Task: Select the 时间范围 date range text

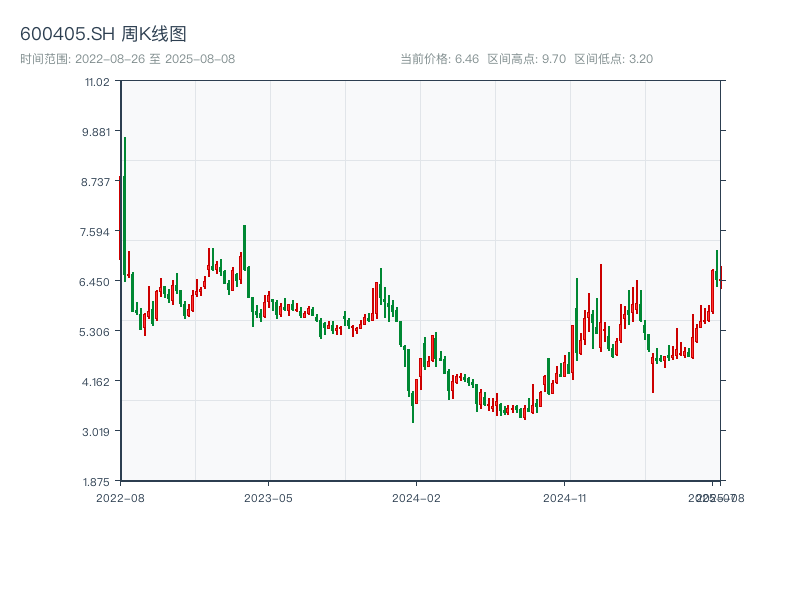Action: (127, 59)
